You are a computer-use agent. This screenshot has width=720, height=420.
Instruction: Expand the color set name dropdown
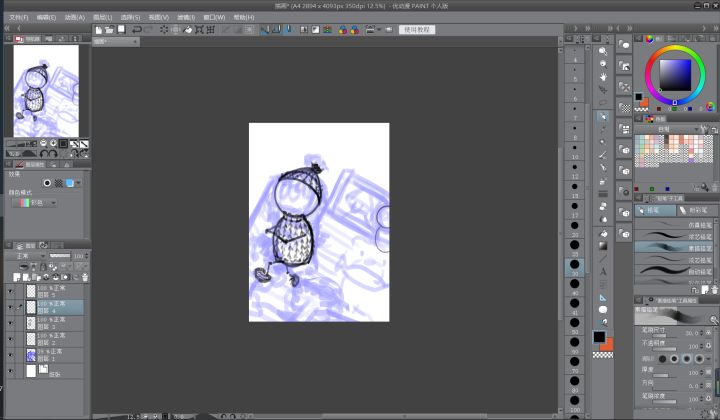coord(668,129)
